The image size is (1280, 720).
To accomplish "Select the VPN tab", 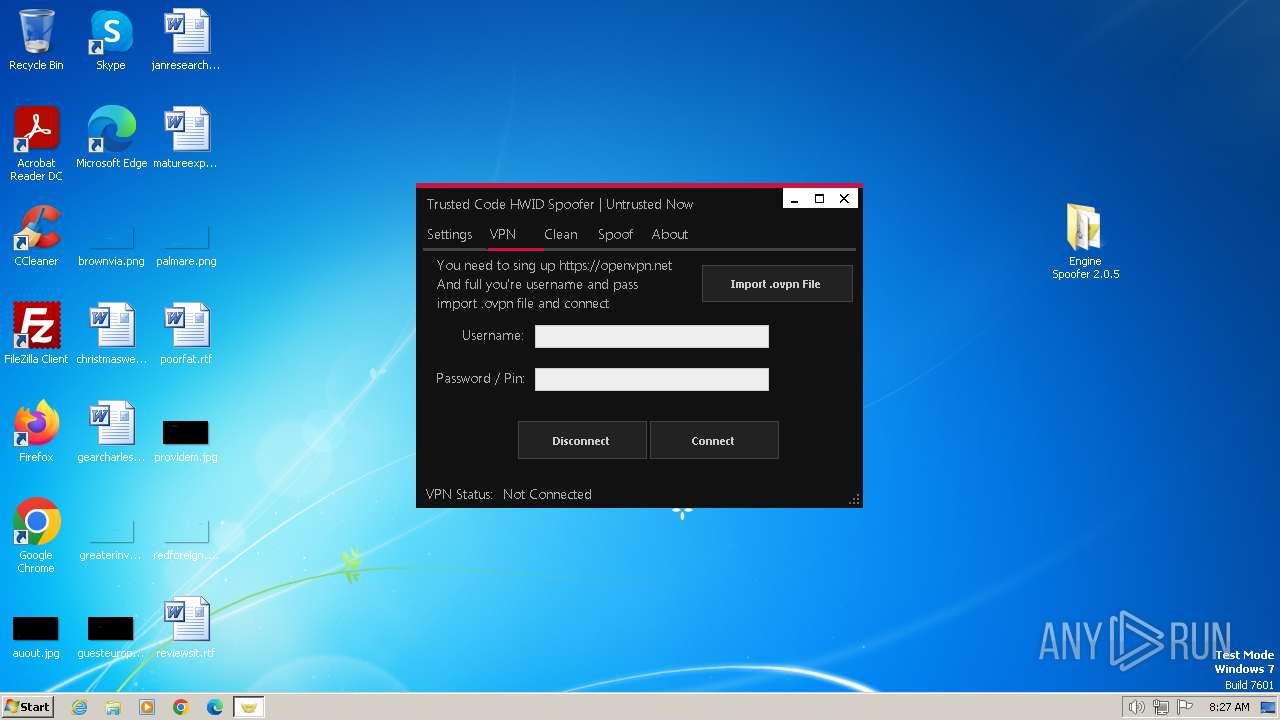I will pos(503,234).
